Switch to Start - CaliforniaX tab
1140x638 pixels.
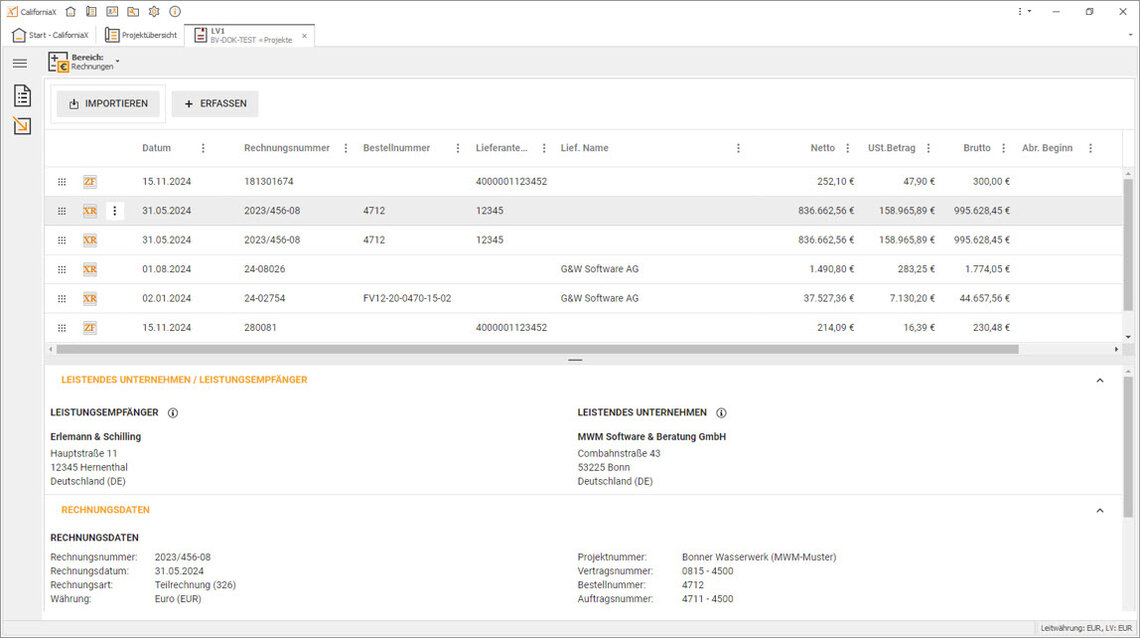pyautogui.click(x=50, y=35)
